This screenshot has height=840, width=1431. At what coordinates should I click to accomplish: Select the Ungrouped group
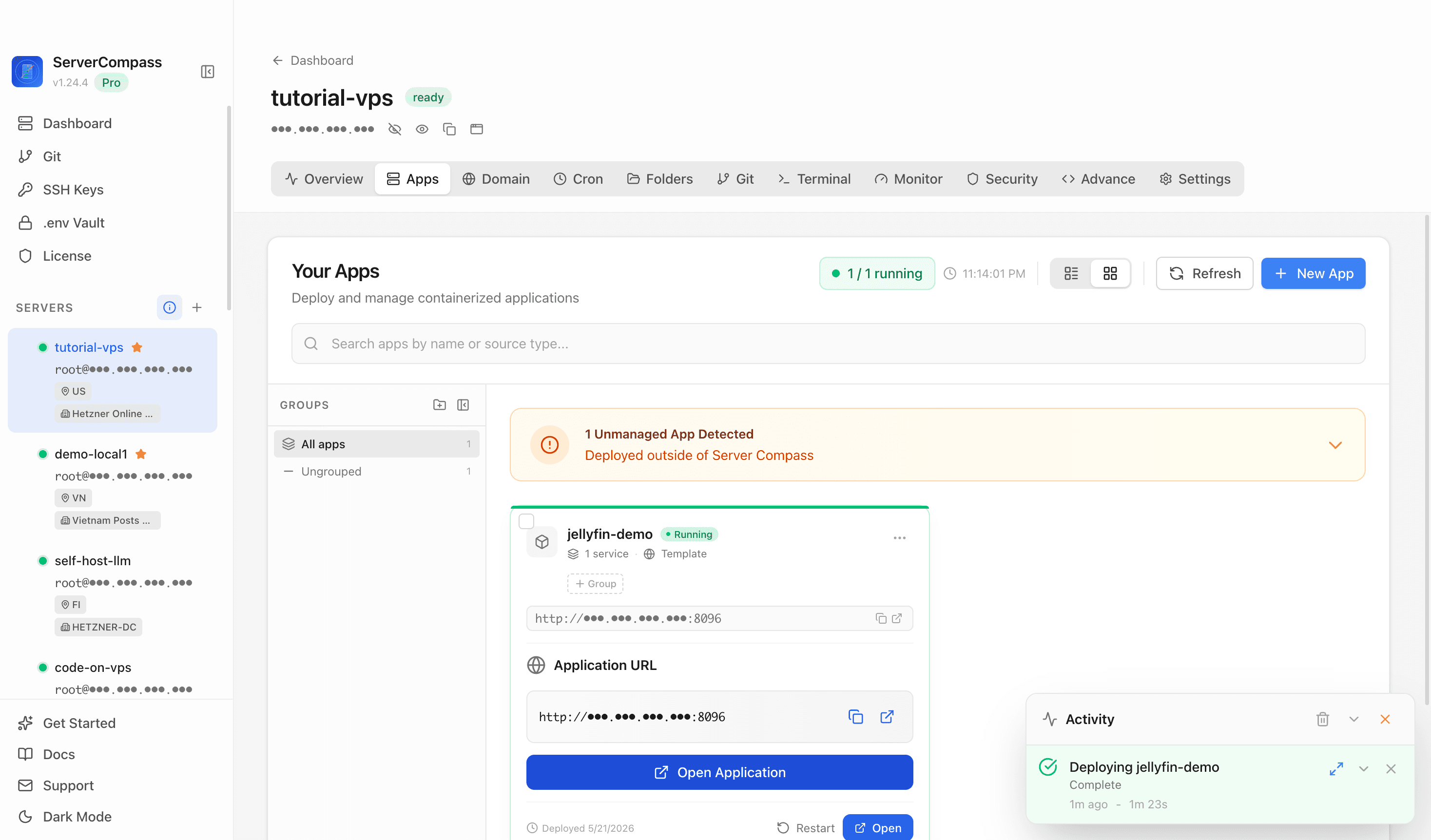376,471
